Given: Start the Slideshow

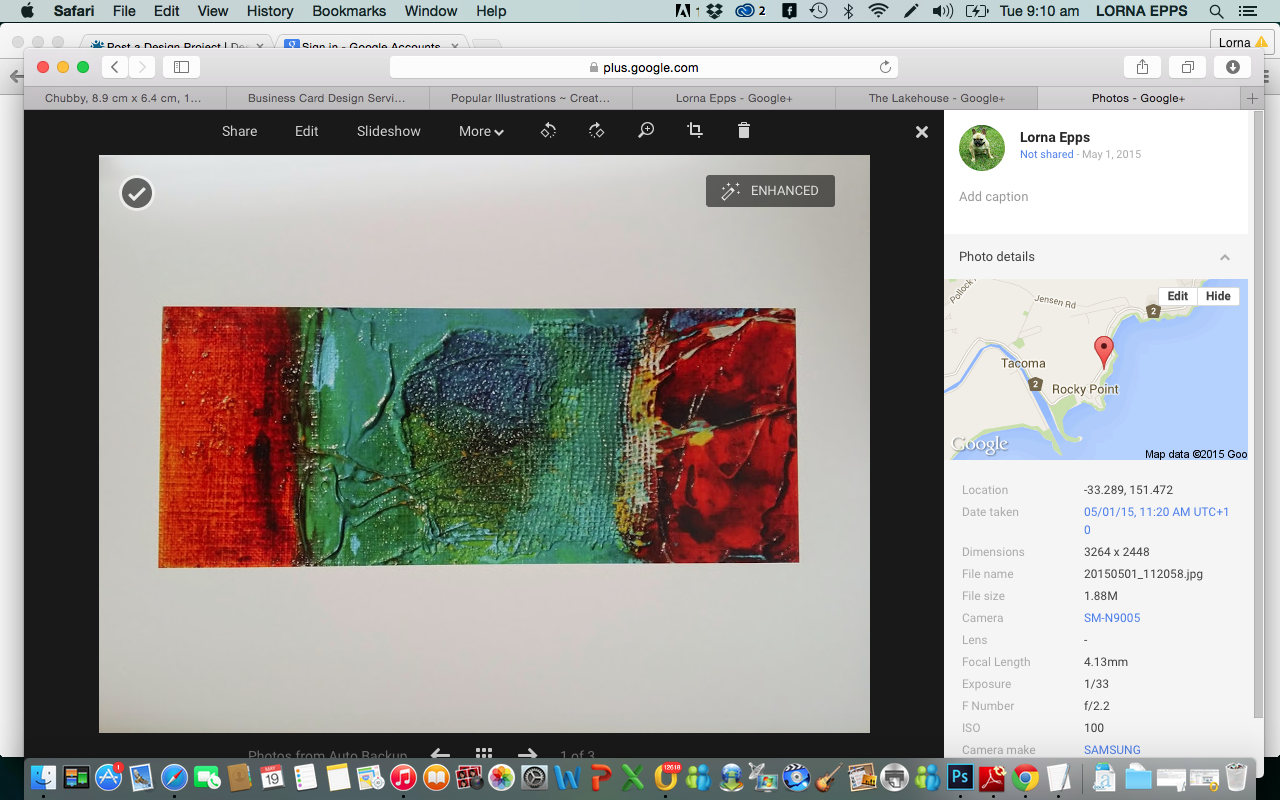Looking at the screenshot, I should click(x=388, y=131).
